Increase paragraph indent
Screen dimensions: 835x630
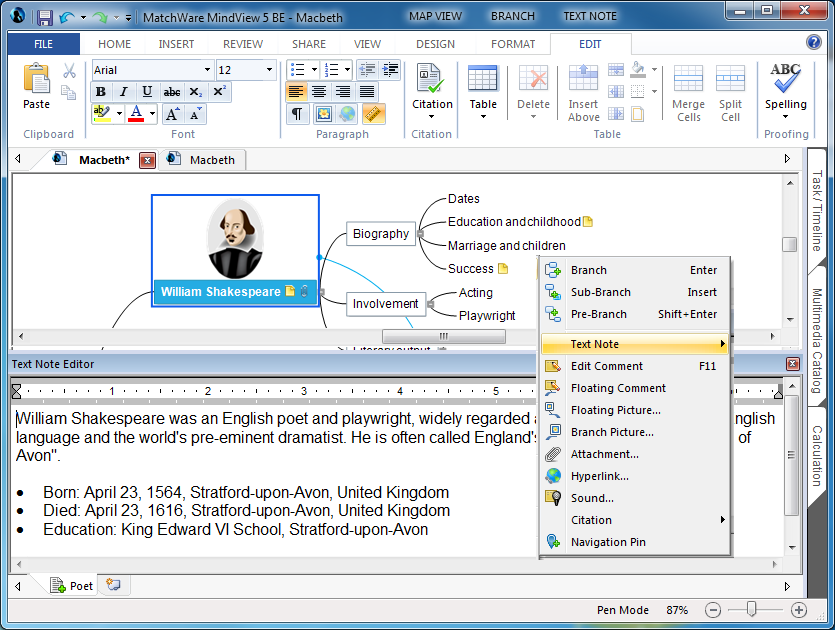point(390,70)
